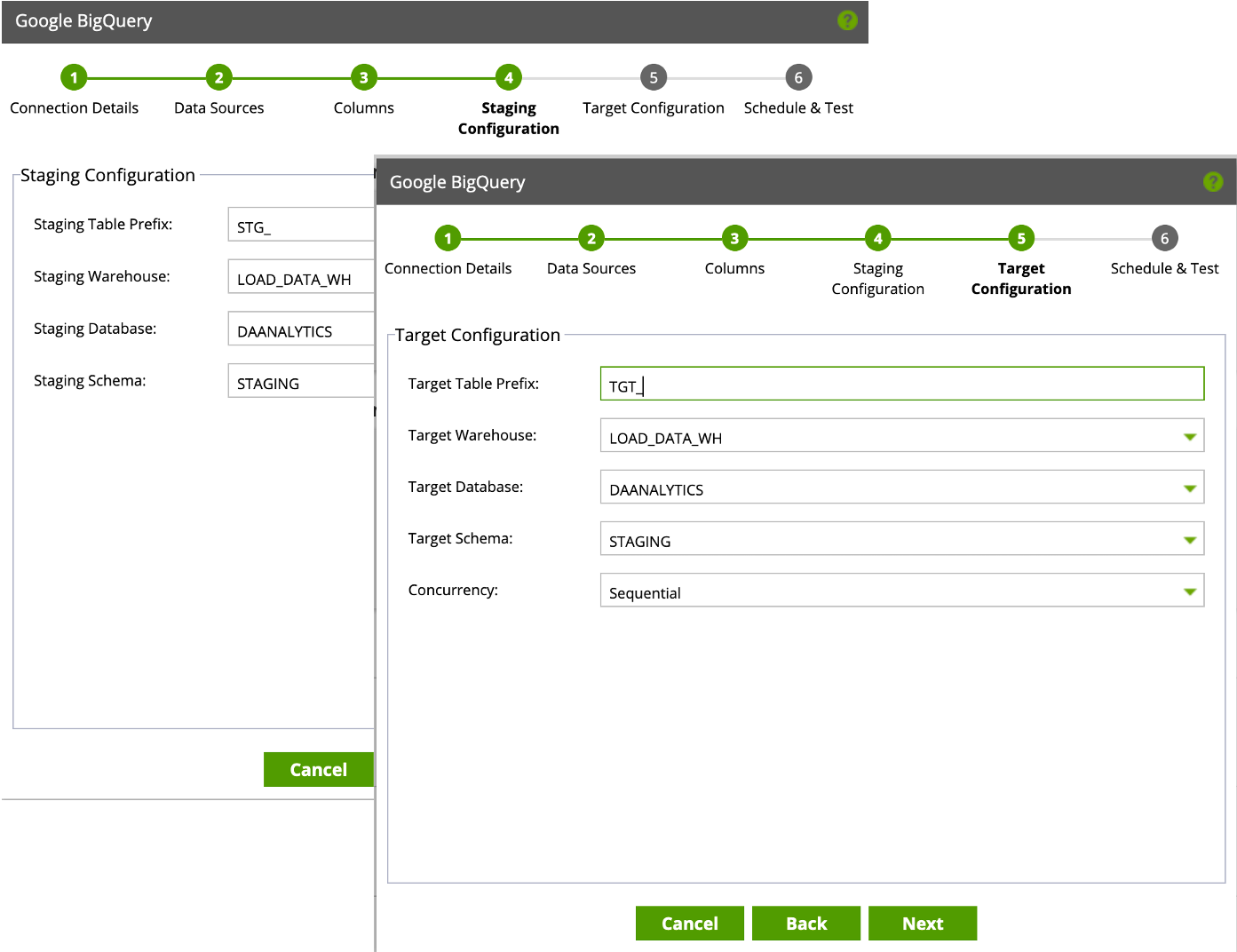Open help icon in back Google BigQuery window
The height and width of the screenshot is (952, 1237).
pos(848,20)
